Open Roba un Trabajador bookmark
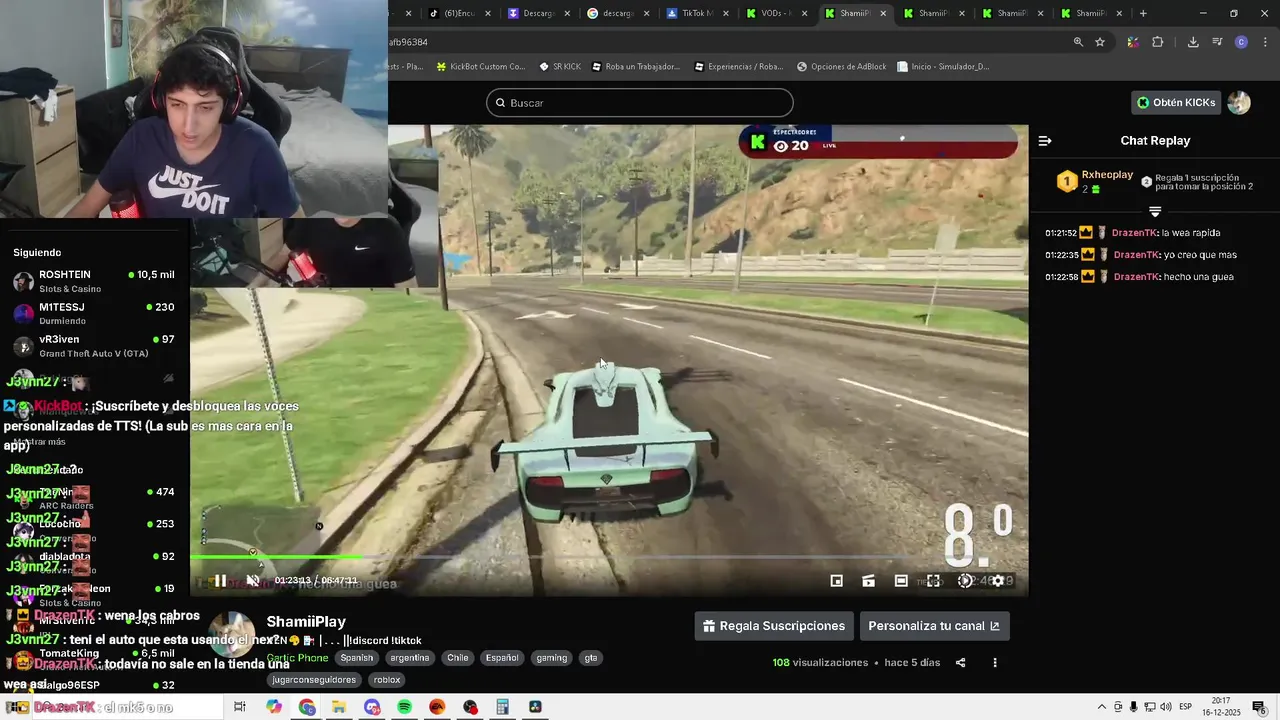The width and height of the screenshot is (1280, 720). tap(636, 67)
